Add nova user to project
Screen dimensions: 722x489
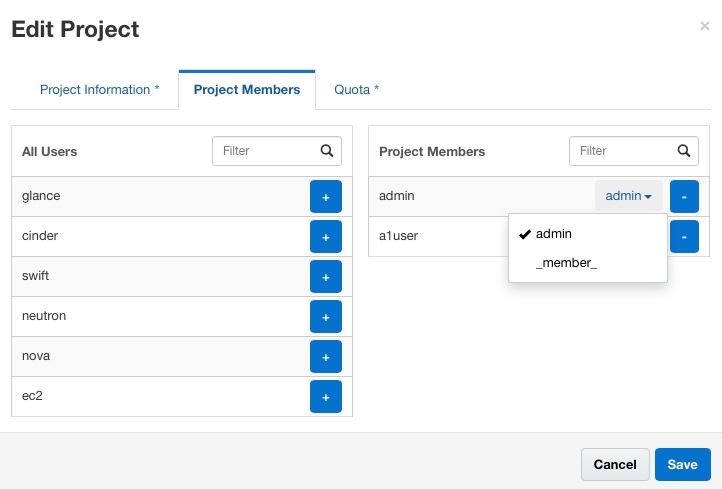point(326,356)
